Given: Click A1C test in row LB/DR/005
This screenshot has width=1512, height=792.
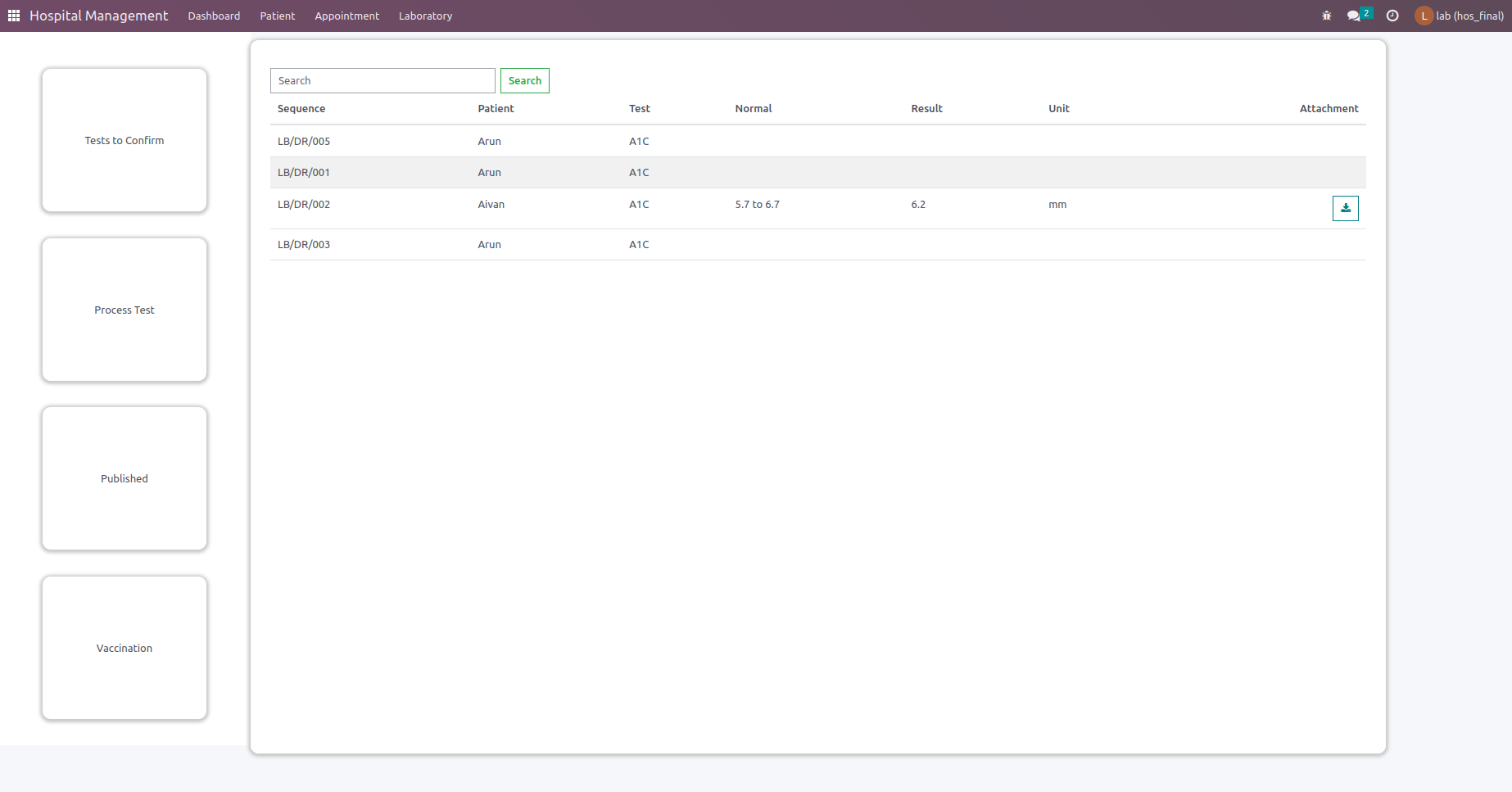Looking at the screenshot, I should coord(639,141).
